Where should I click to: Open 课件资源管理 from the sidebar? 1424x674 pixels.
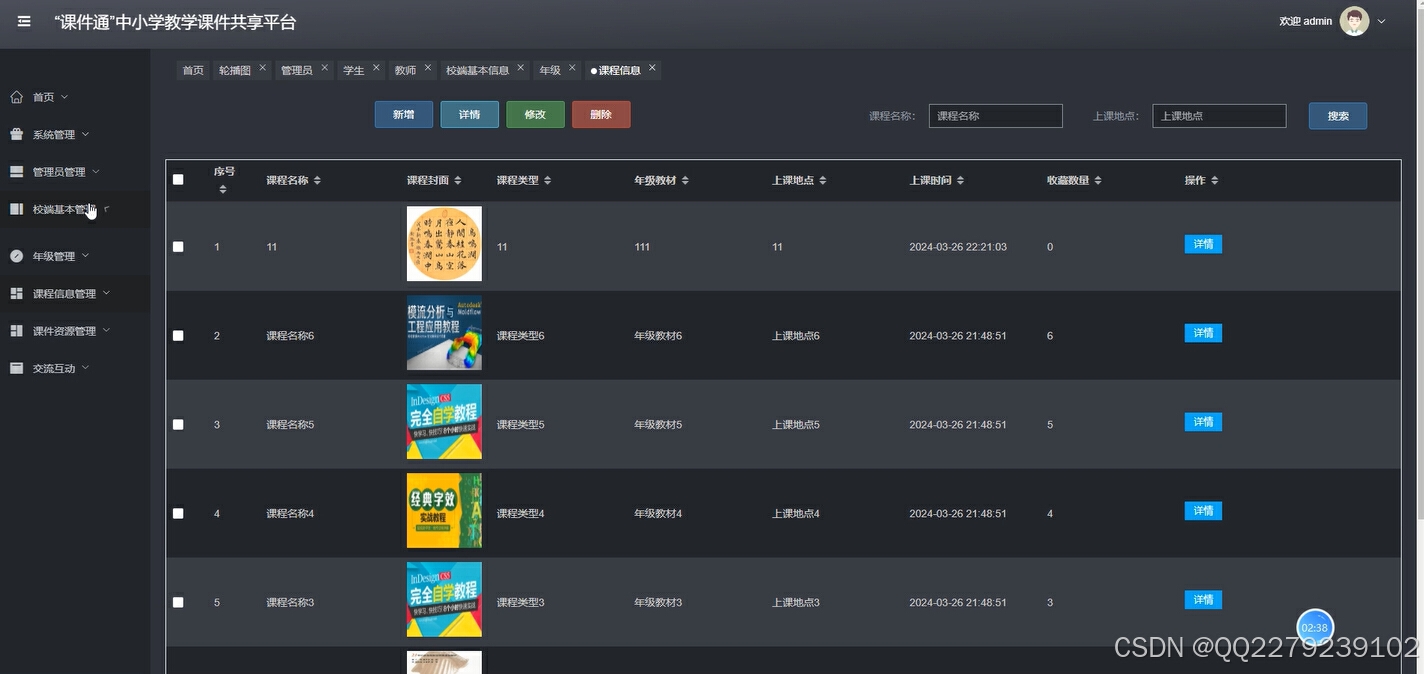point(62,330)
